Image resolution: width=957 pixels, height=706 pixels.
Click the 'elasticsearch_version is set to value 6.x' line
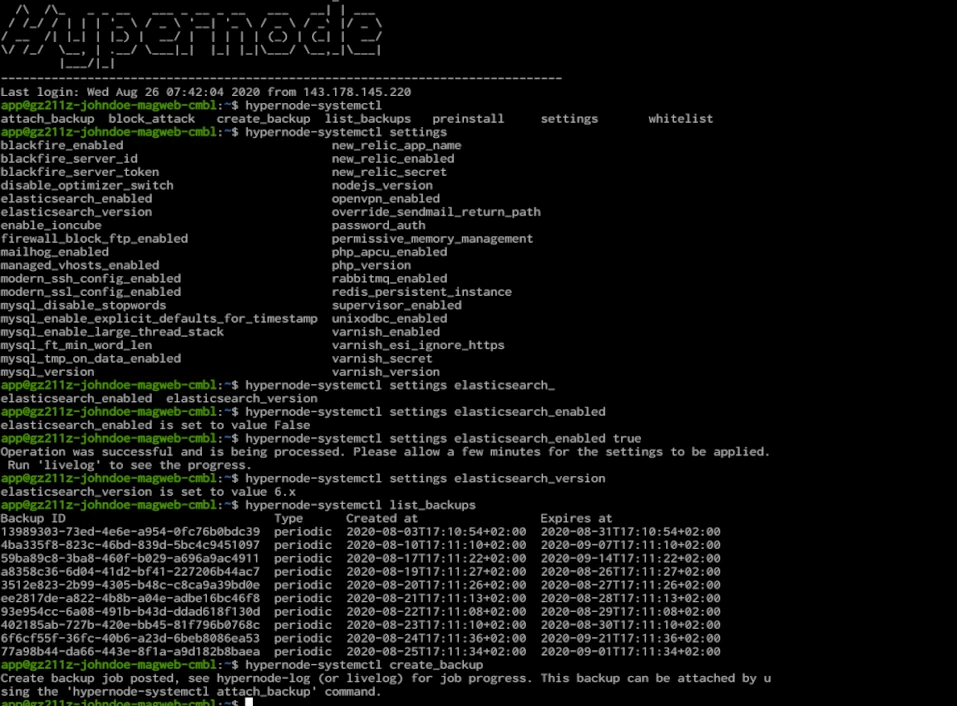[x=148, y=492]
